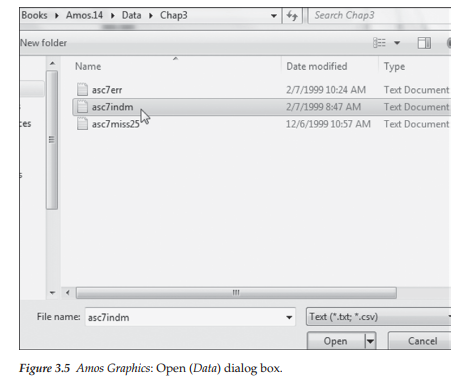Click the change view icon
This screenshot has height=387, width=459.
[379, 43]
